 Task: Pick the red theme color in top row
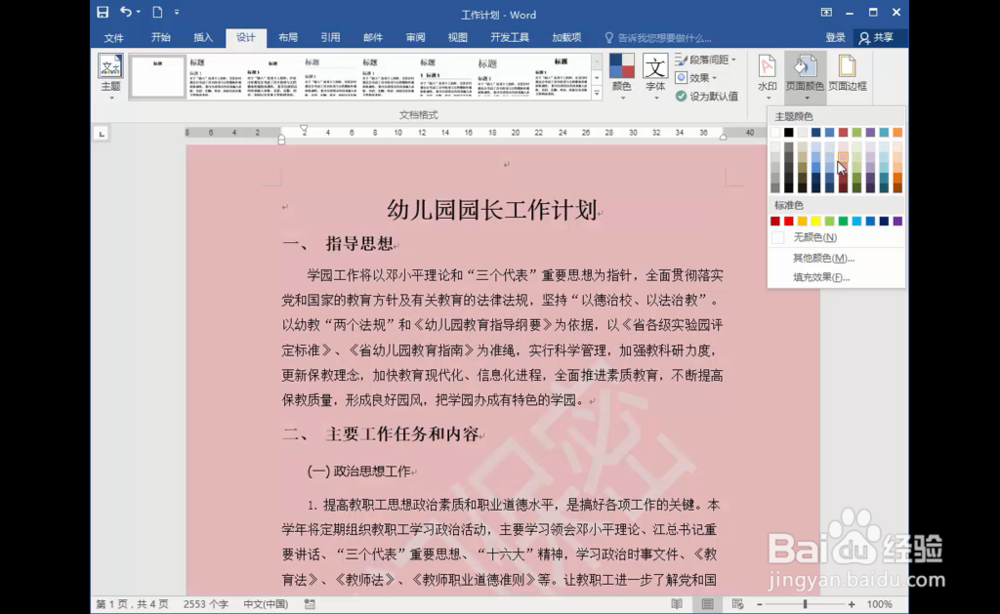coord(843,133)
